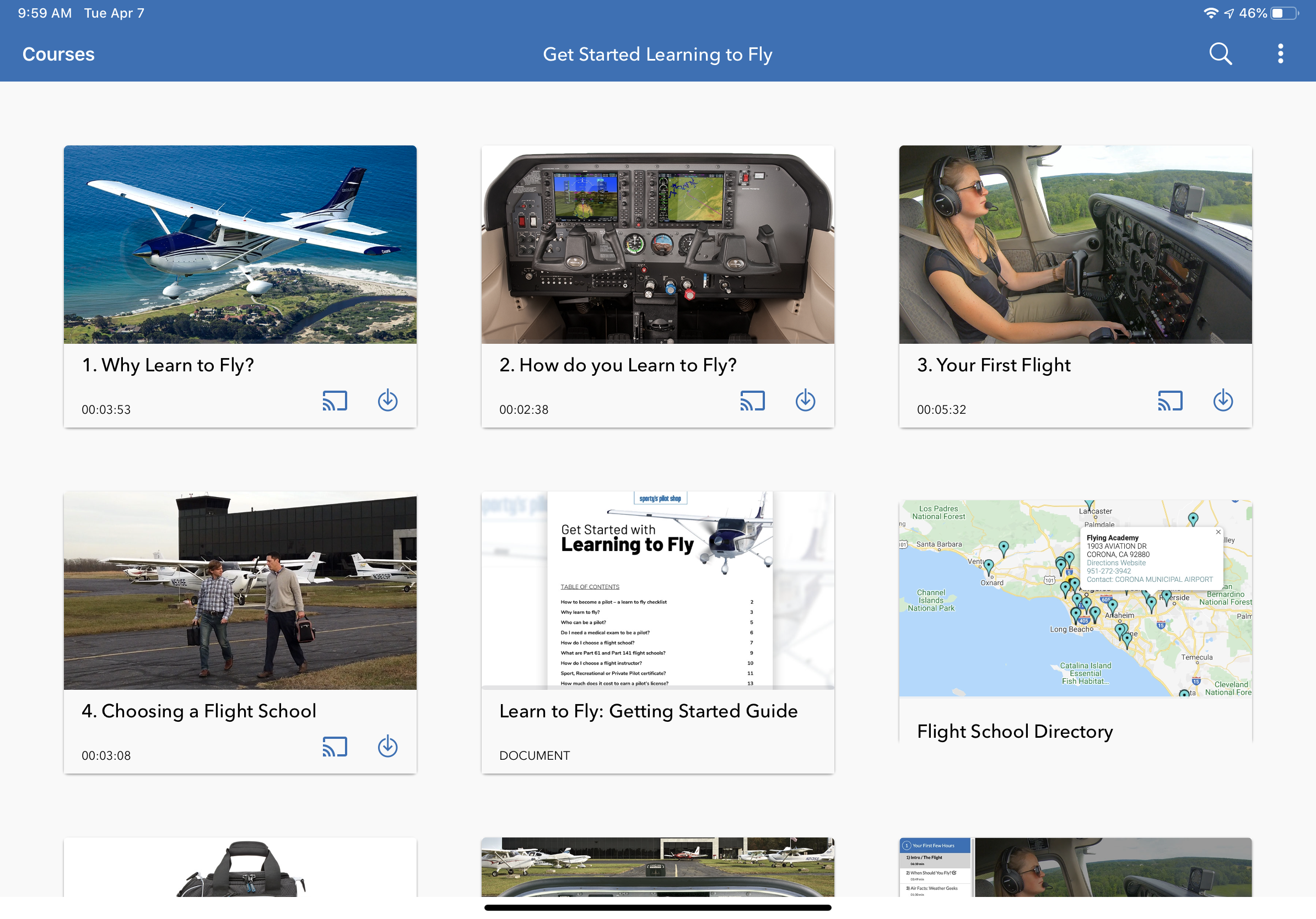The height and width of the screenshot is (919, 1316).
Task: Open the 'Your First Few Hours' thumbnail
Action: pos(1075,867)
